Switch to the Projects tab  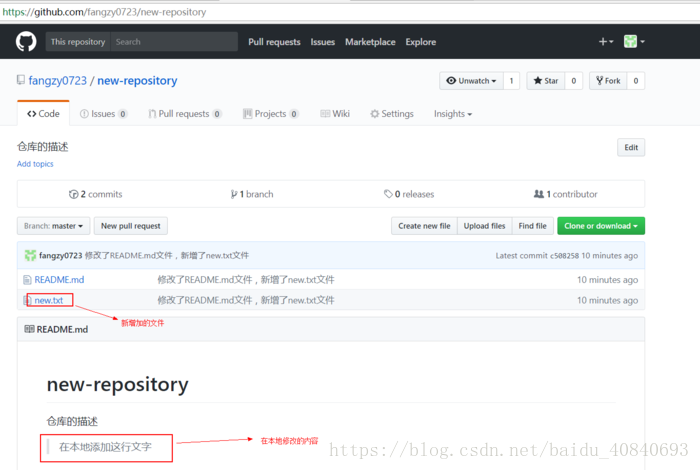[x=271, y=114]
